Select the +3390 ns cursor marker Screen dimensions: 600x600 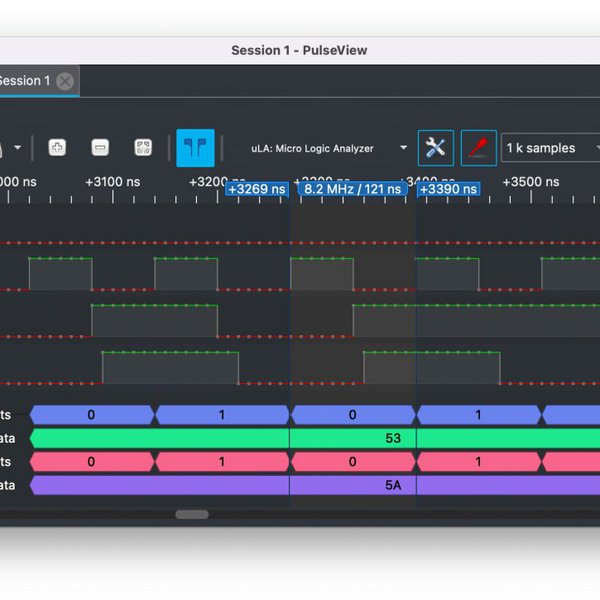click(x=448, y=189)
